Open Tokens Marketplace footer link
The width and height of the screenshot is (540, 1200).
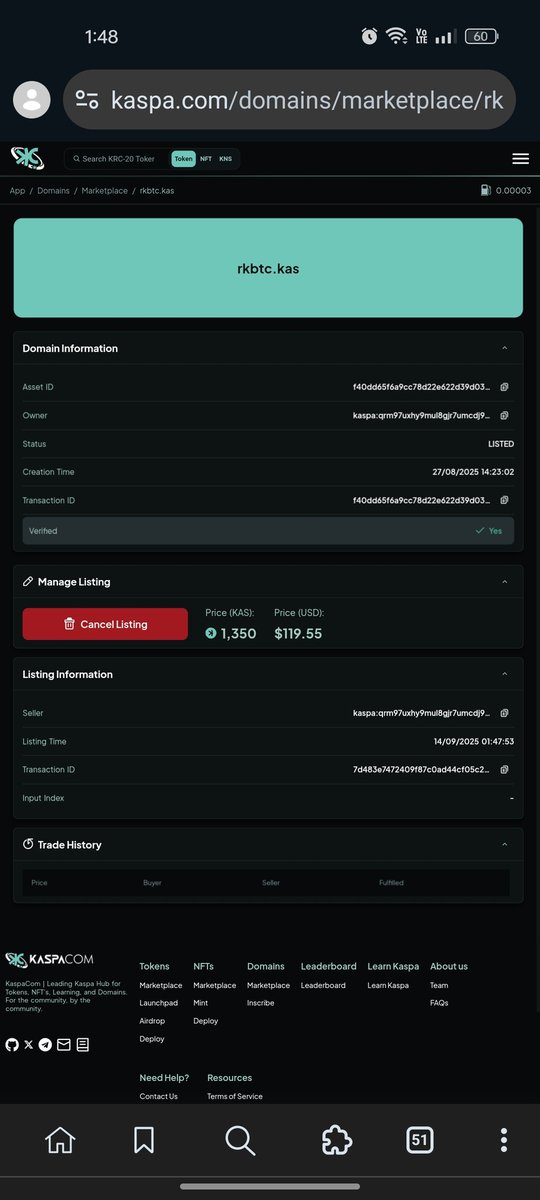click(x=161, y=985)
